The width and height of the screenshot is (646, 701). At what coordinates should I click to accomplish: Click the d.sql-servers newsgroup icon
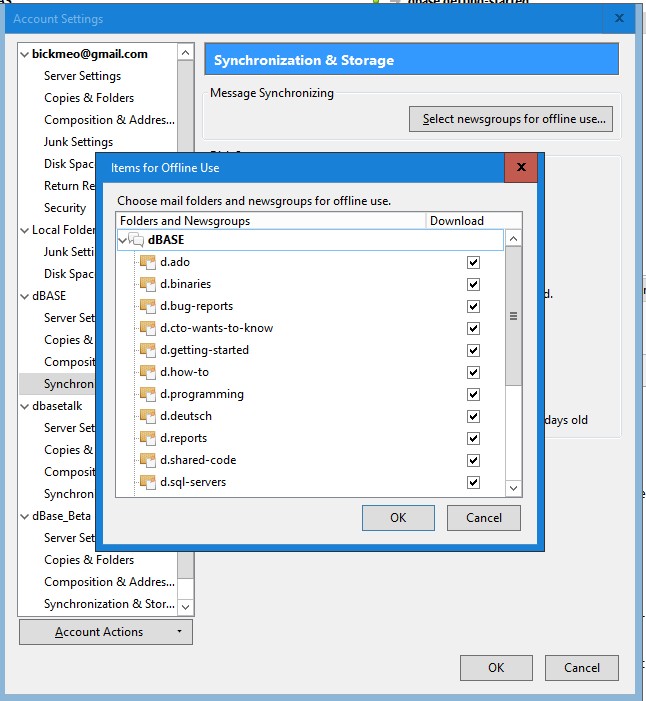coord(148,482)
